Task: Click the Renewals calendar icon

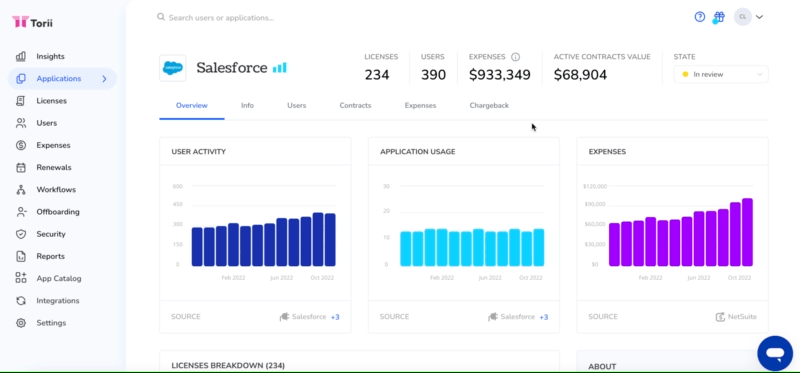Action: pyautogui.click(x=20, y=167)
